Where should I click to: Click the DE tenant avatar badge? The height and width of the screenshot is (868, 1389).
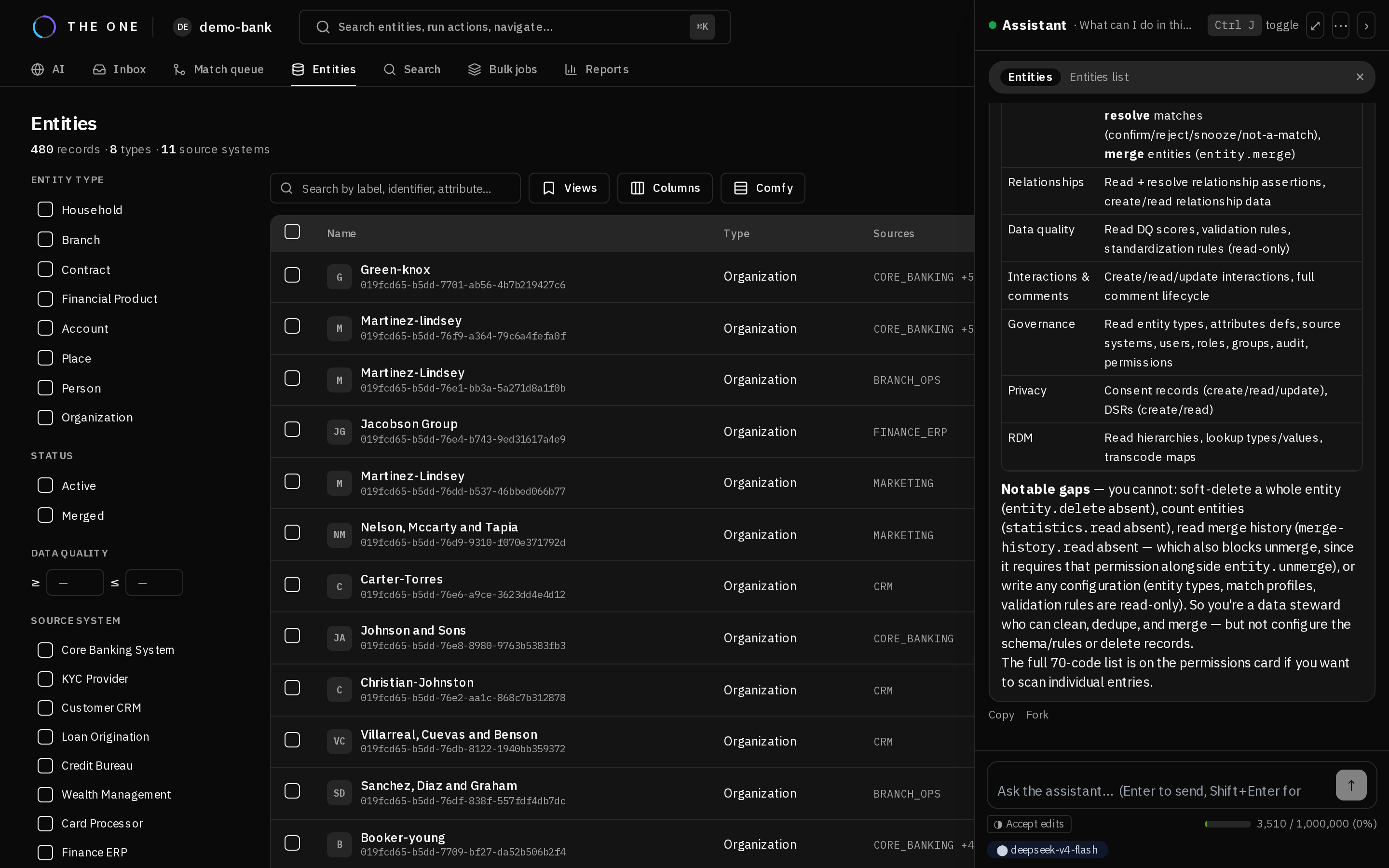pyautogui.click(x=182, y=27)
